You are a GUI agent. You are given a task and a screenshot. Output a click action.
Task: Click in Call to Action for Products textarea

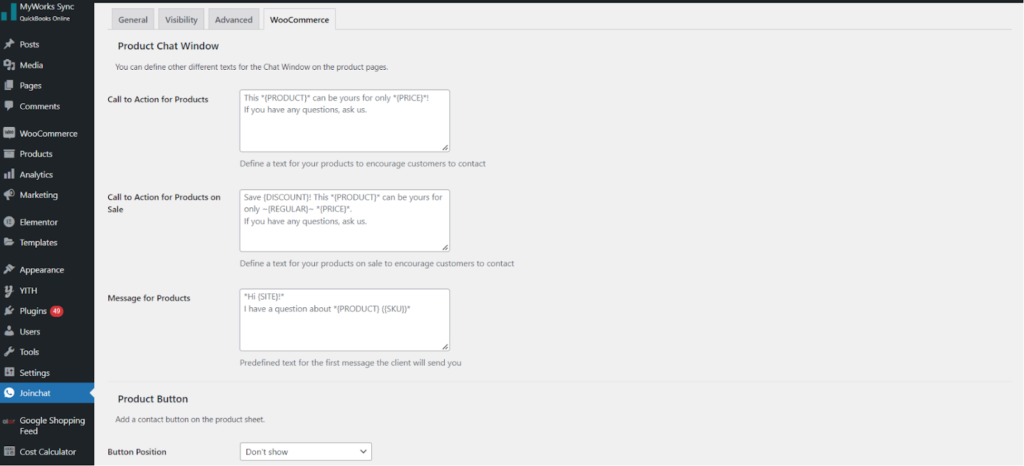pyautogui.click(x=344, y=120)
